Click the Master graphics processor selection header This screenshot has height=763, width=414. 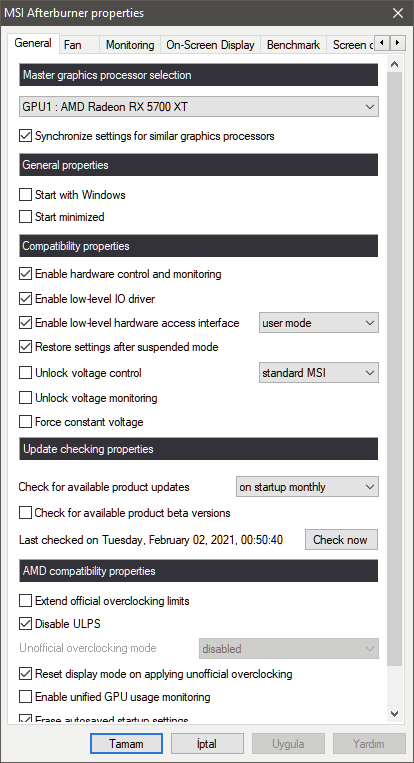198,75
